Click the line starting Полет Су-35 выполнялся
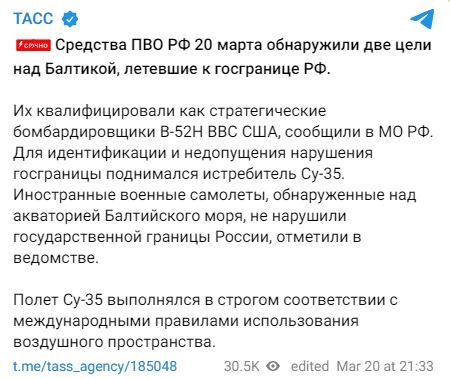450x379 pixels. pos(205,300)
